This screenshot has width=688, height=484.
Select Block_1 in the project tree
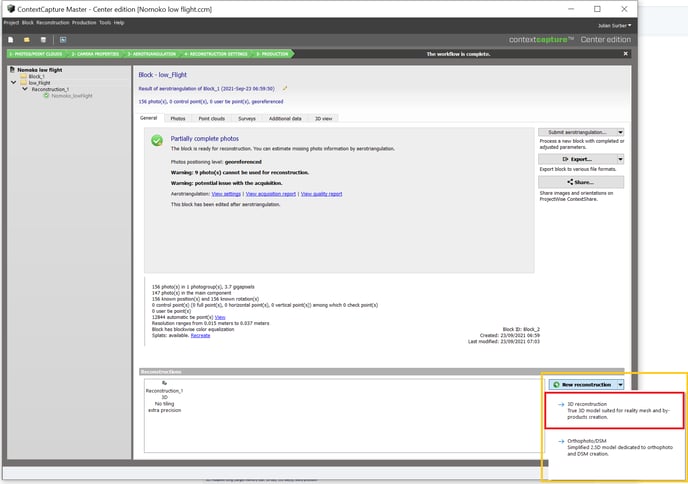(36, 76)
